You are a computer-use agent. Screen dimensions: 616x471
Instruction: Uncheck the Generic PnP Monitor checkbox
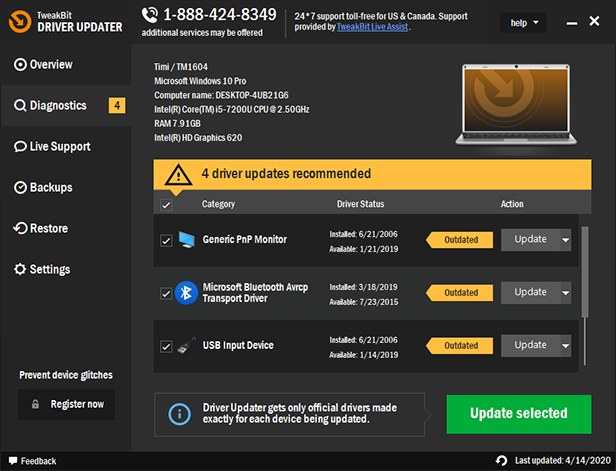point(166,240)
